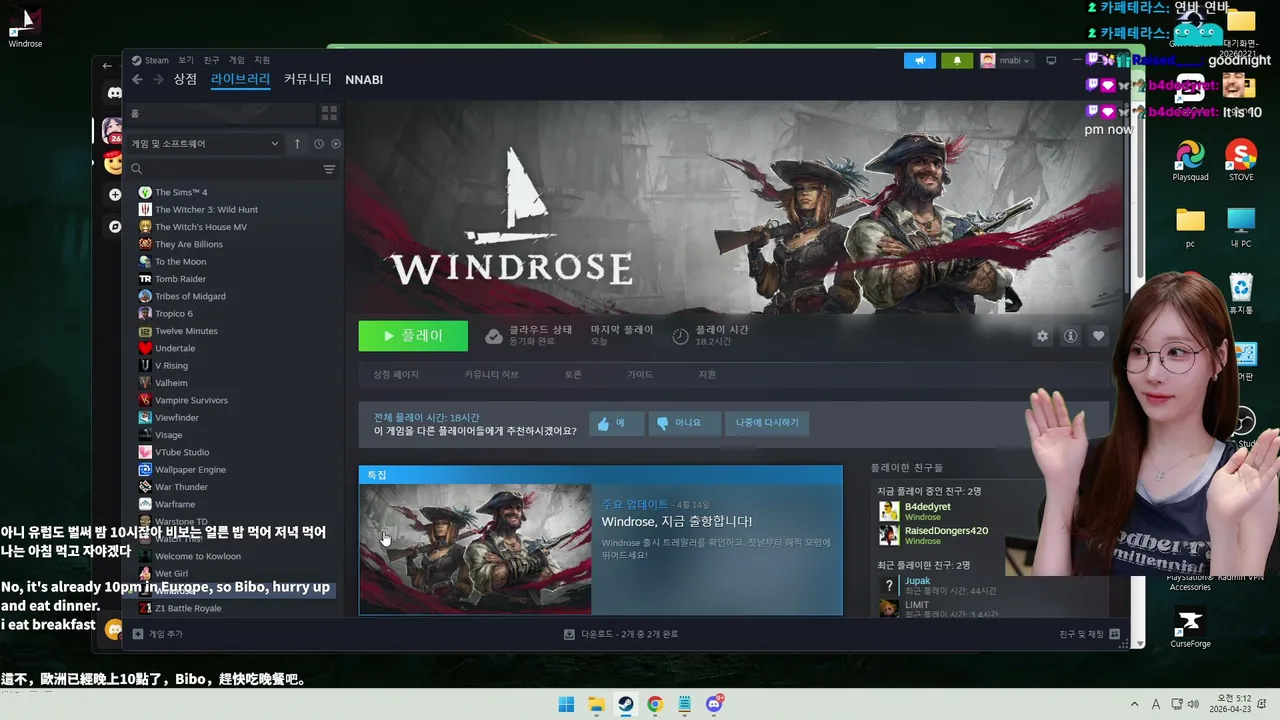Select the 라이브러리 tab

click(240, 80)
